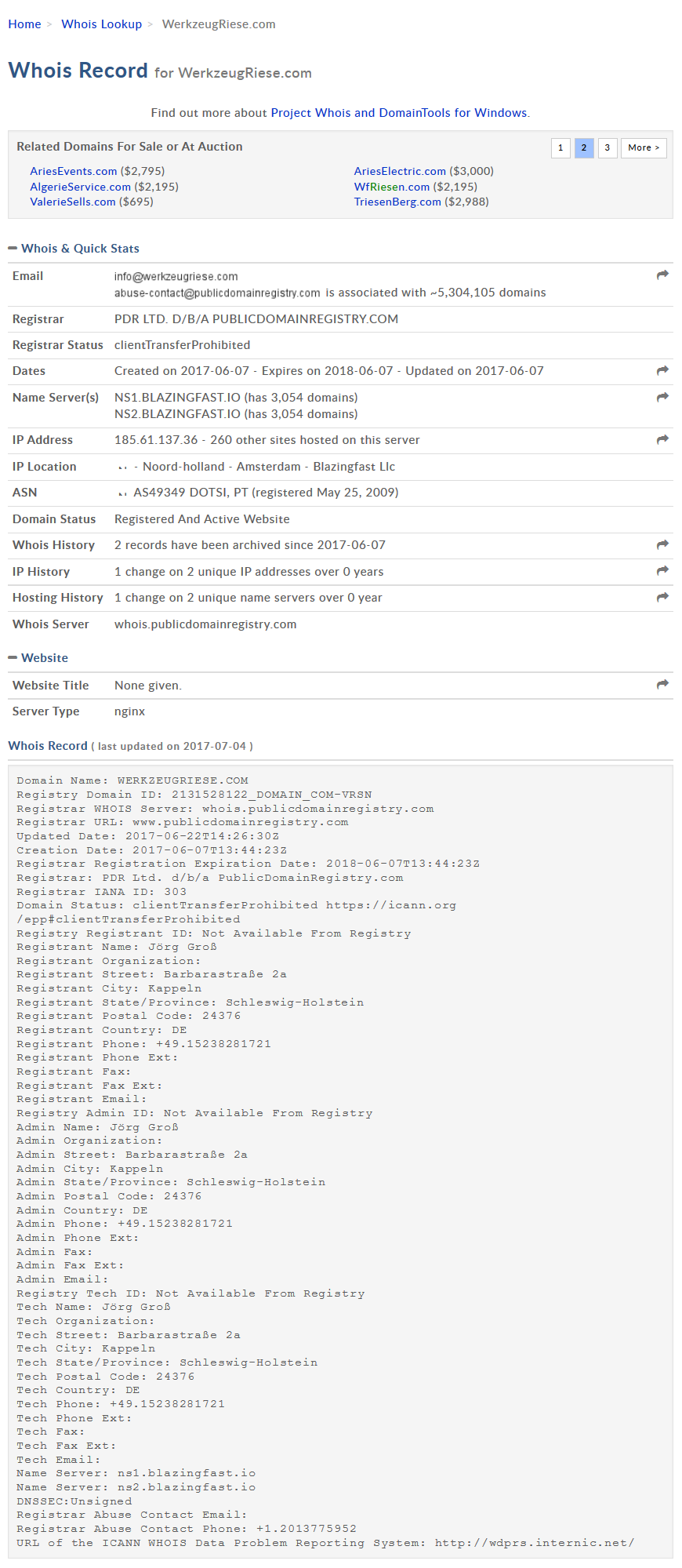Click the share arrow in Dates row
Screen dimensions: 682x1568
[x=662, y=370]
